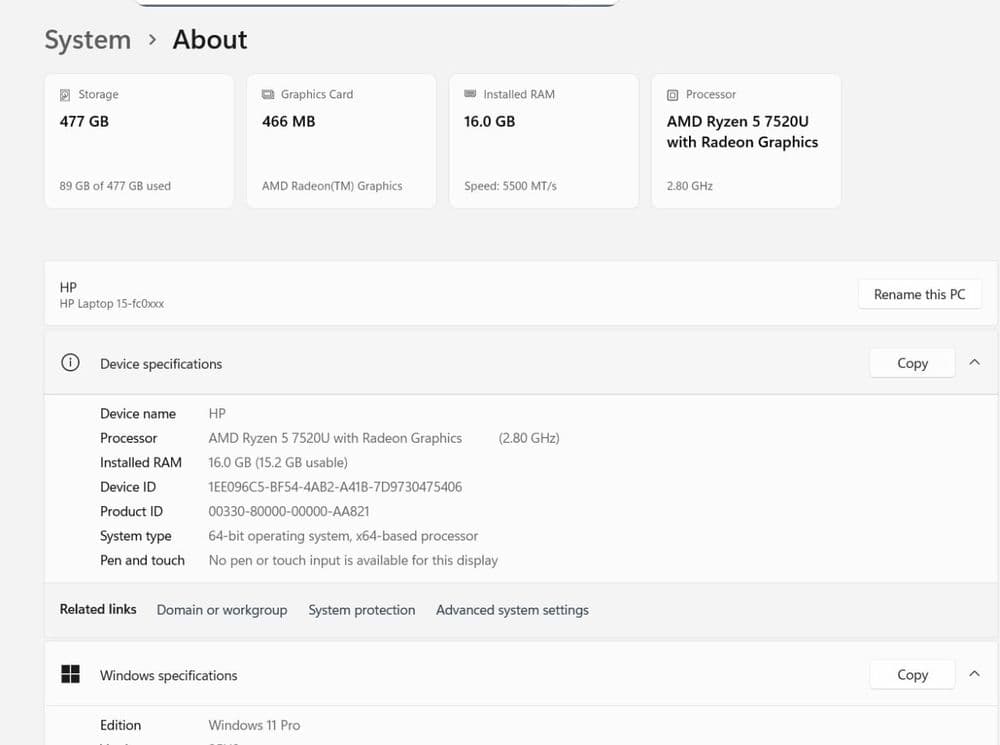1000x745 pixels.
Task: Click the Windows 11 Pro edition value
Action: tap(254, 725)
